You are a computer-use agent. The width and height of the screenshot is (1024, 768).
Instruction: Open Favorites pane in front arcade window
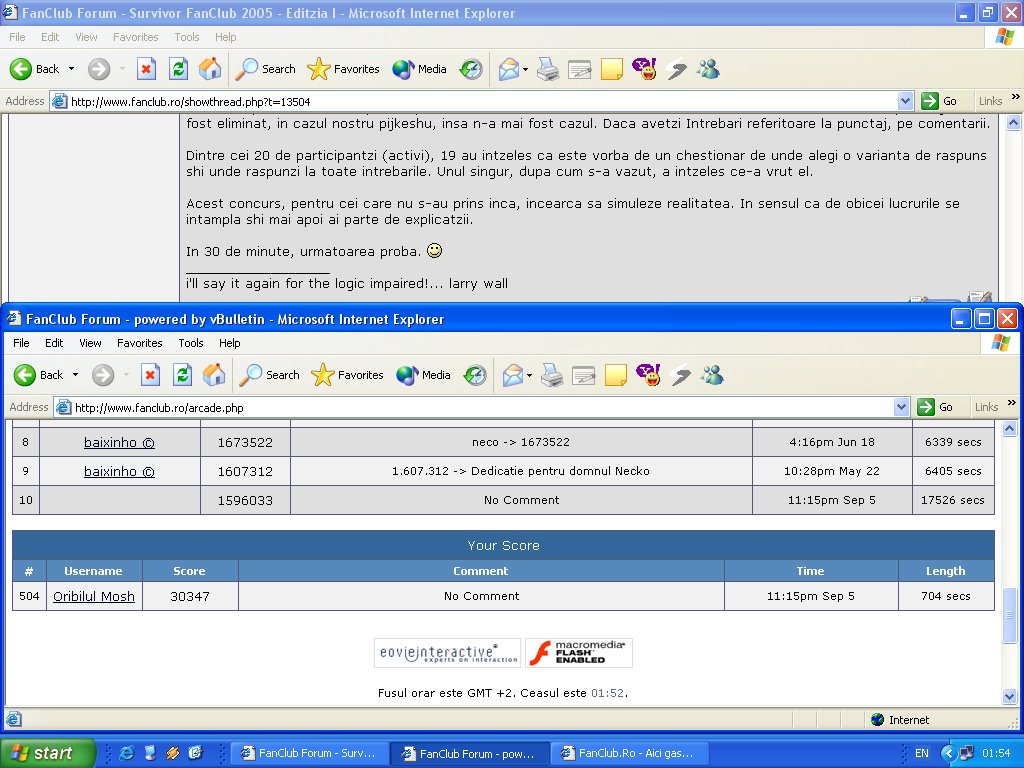click(347, 375)
